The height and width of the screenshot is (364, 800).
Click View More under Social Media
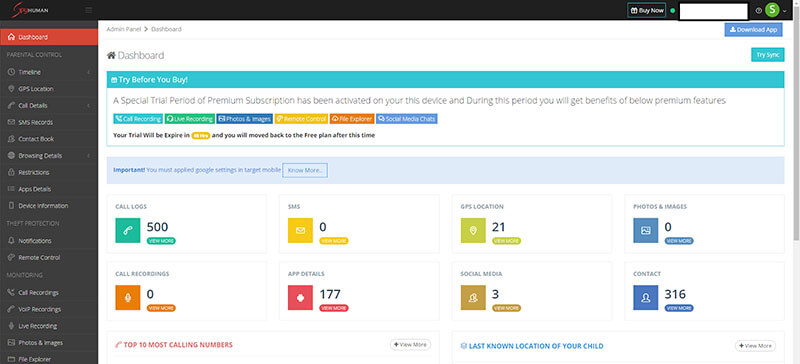tap(507, 308)
